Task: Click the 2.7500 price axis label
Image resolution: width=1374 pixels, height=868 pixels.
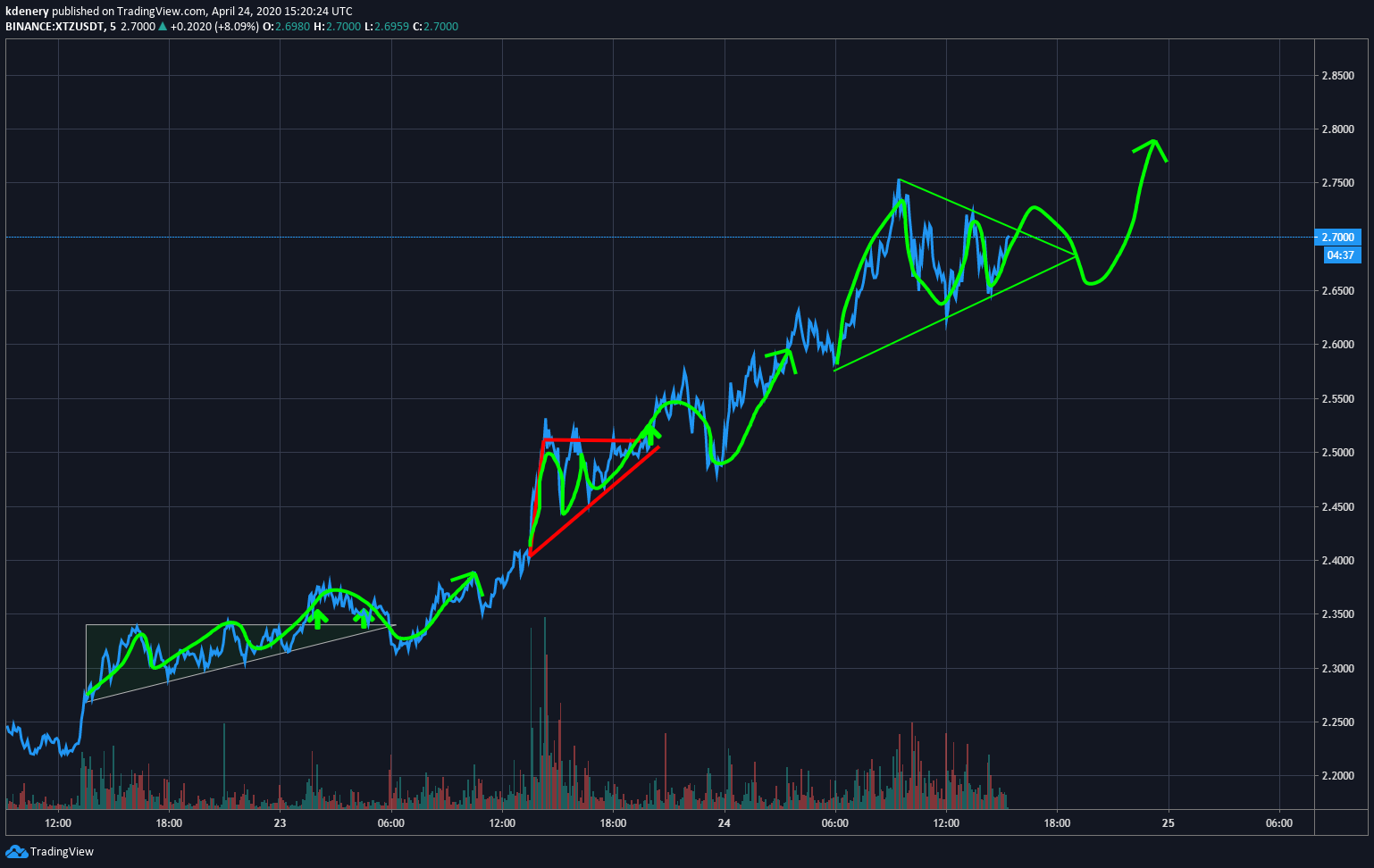Action: click(1337, 183)
